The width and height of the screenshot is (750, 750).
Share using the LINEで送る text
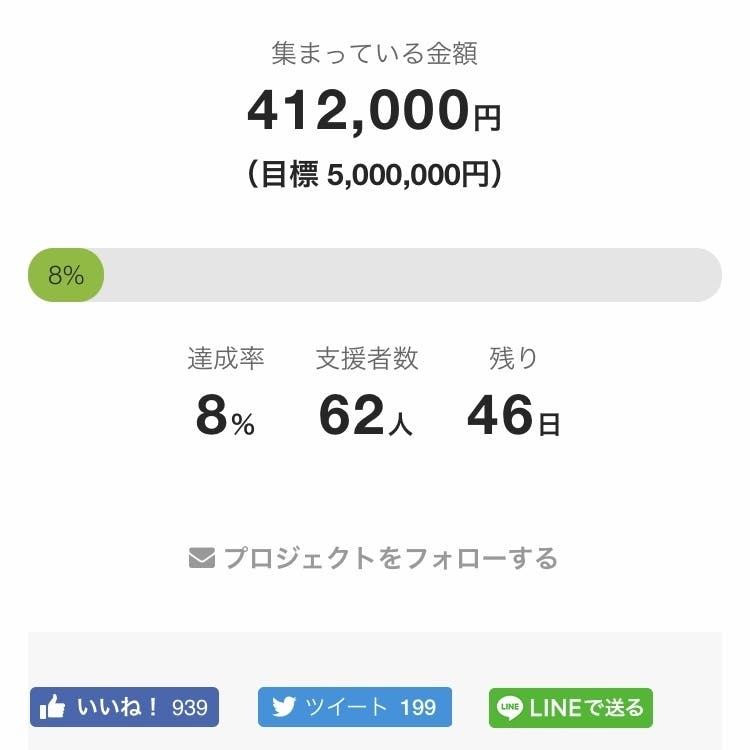[586, 708]
